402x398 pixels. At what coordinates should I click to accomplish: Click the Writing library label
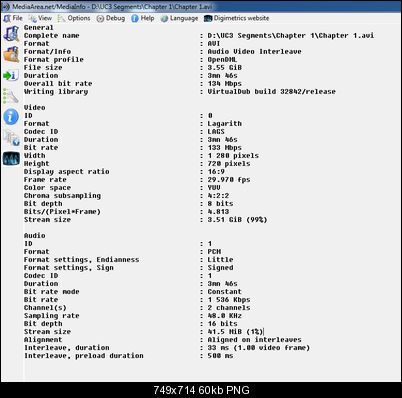(56, 91)
